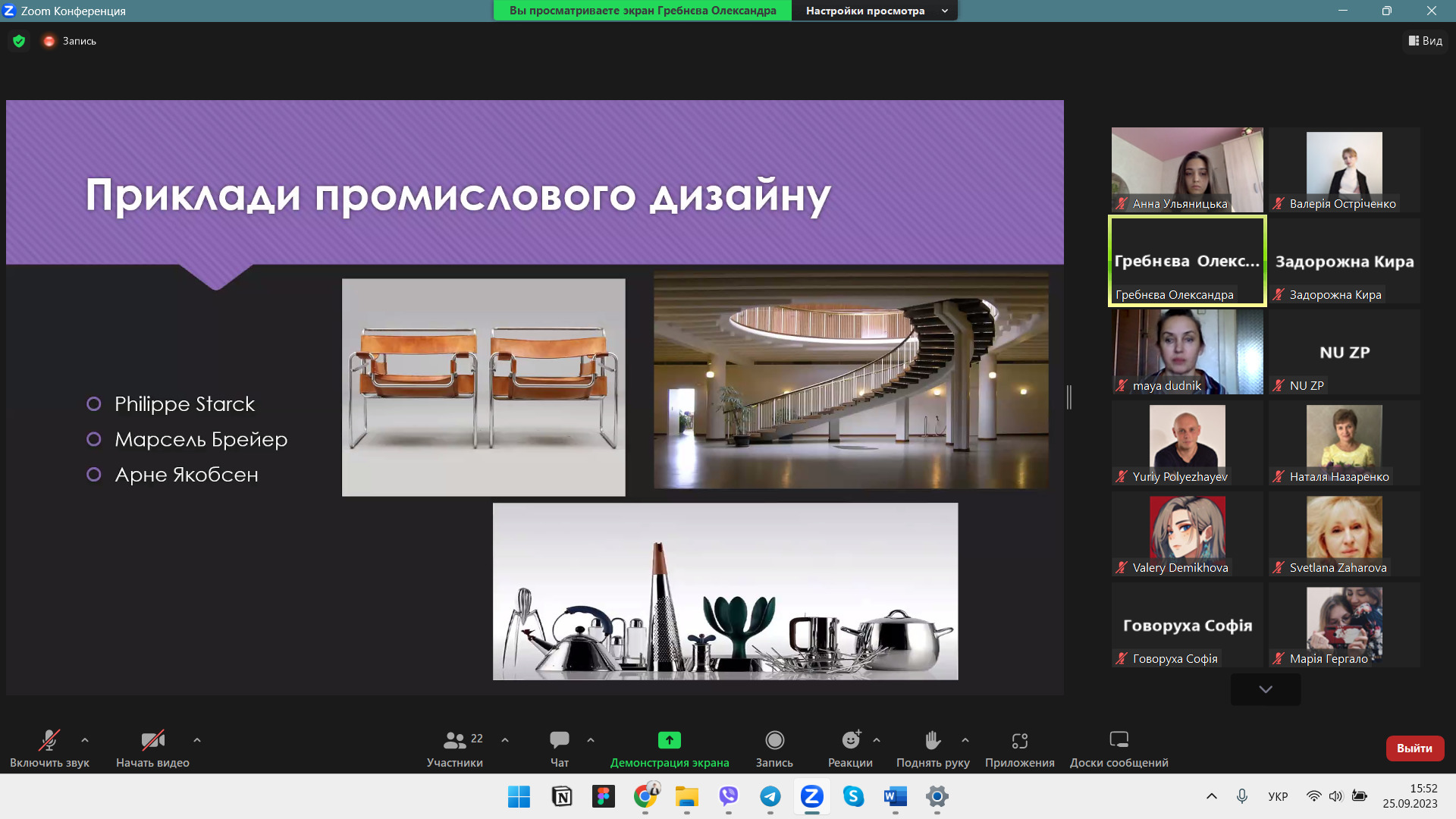Click the red Выйти leave button
Image resolution: width=1456 pixels, height=819 pixels.
click(1414, 748)
